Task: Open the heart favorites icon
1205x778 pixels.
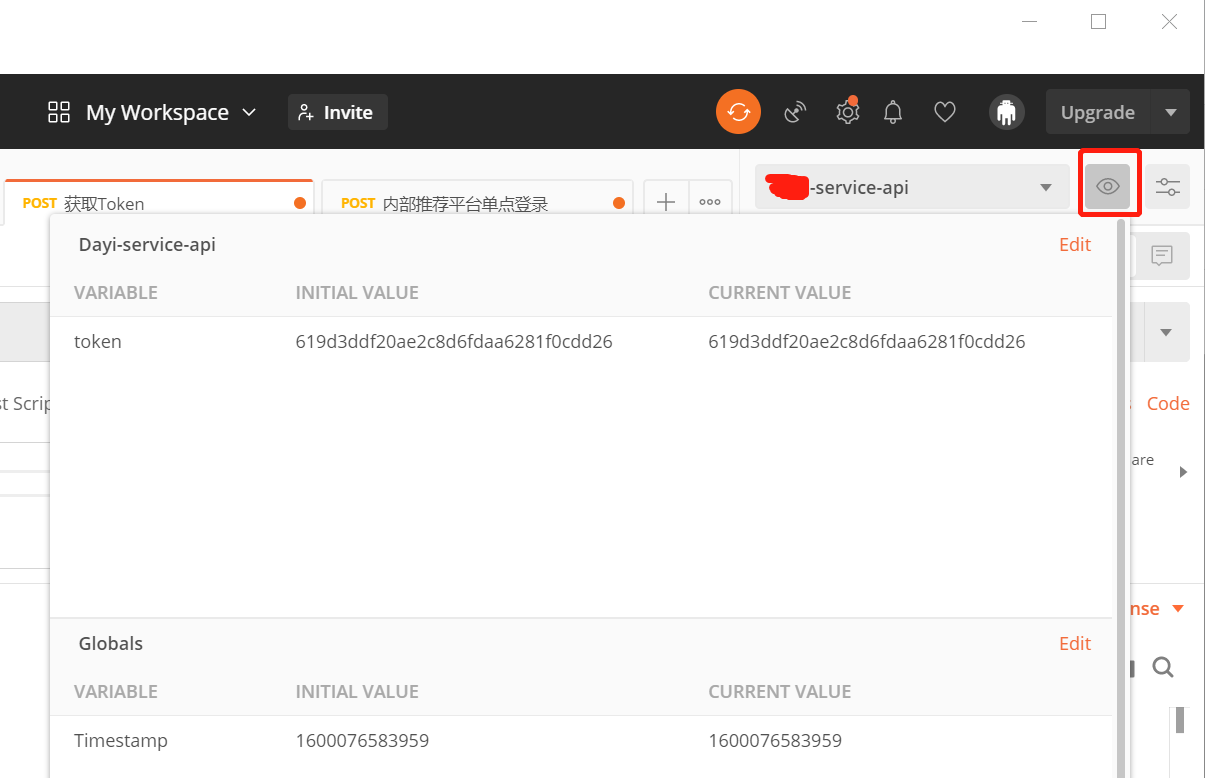Action: click(944, 111)
